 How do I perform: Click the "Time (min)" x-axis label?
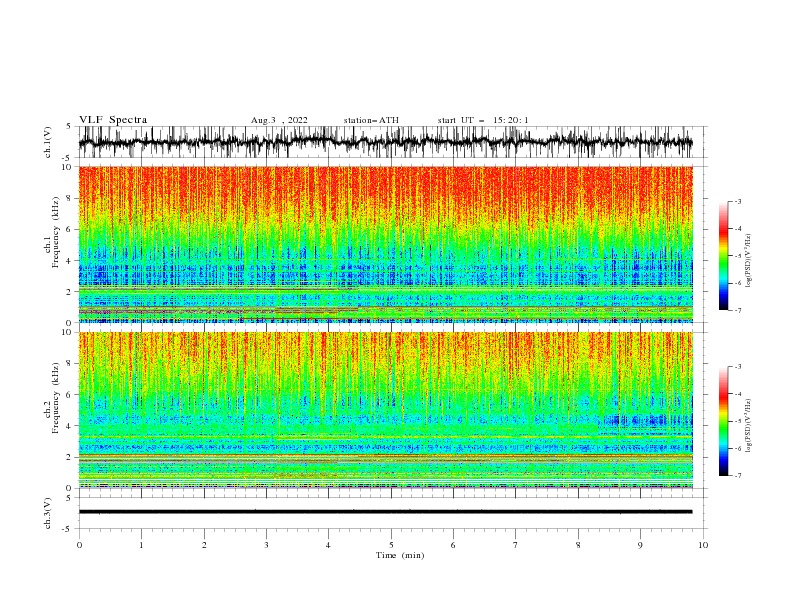point(400,555)
